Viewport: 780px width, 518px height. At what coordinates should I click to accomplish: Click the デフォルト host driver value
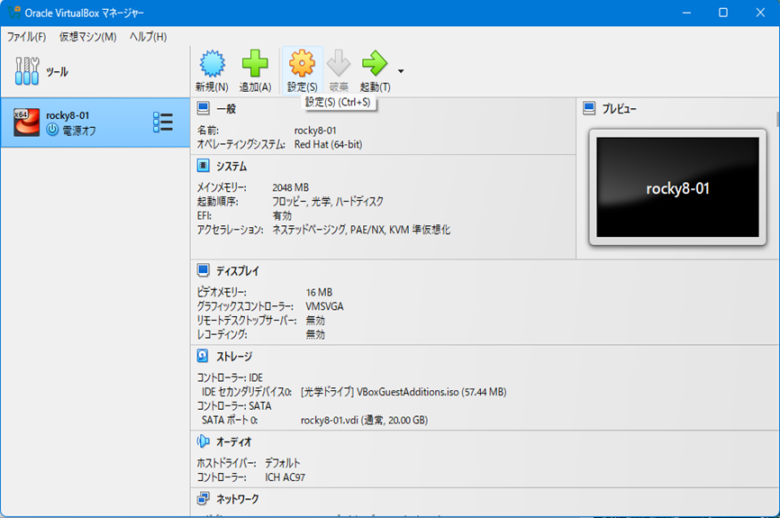[282, 463]
